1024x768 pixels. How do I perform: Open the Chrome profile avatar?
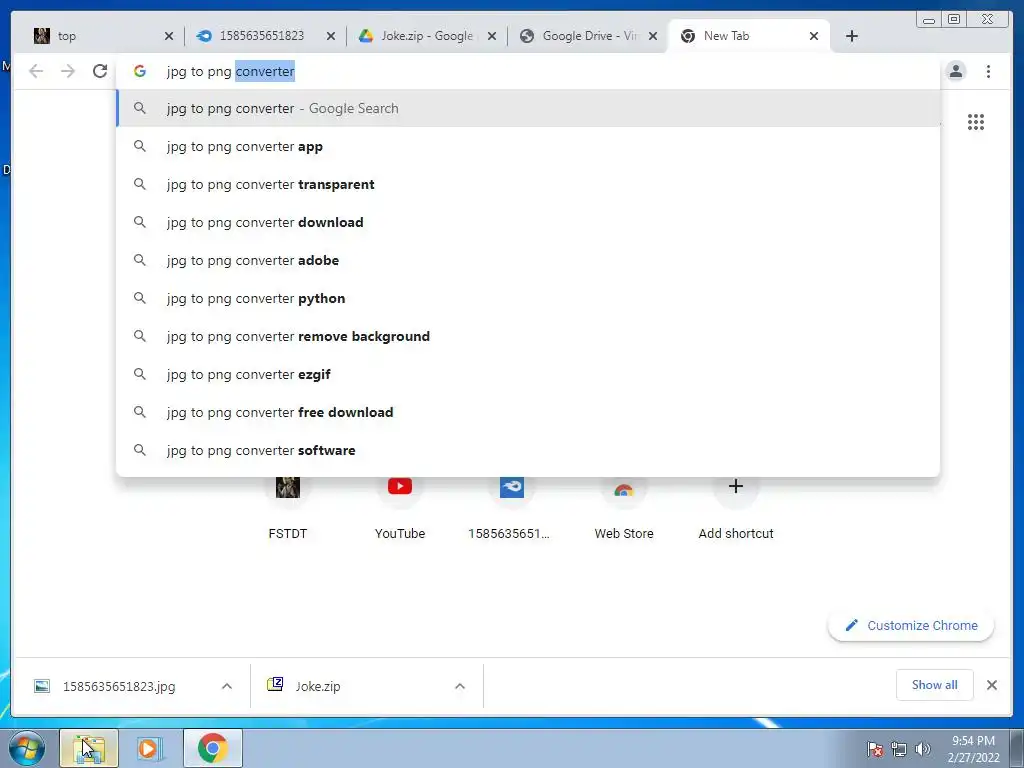pos(955,71)
